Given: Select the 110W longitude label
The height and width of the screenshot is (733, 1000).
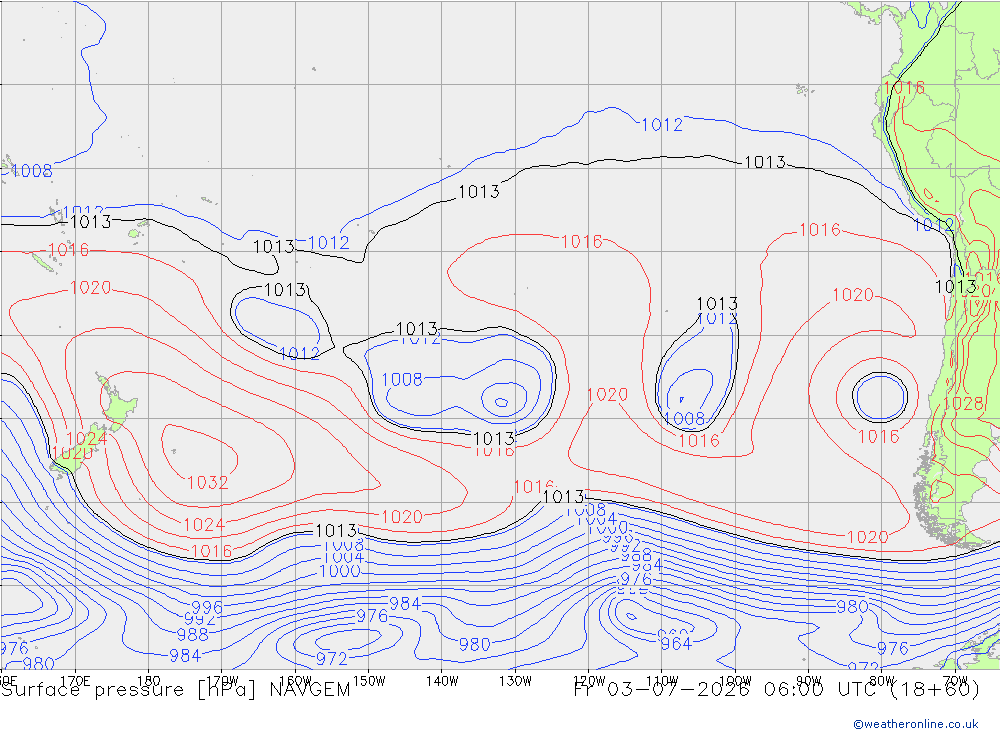Looking at the screenshot, I should 662,681.
